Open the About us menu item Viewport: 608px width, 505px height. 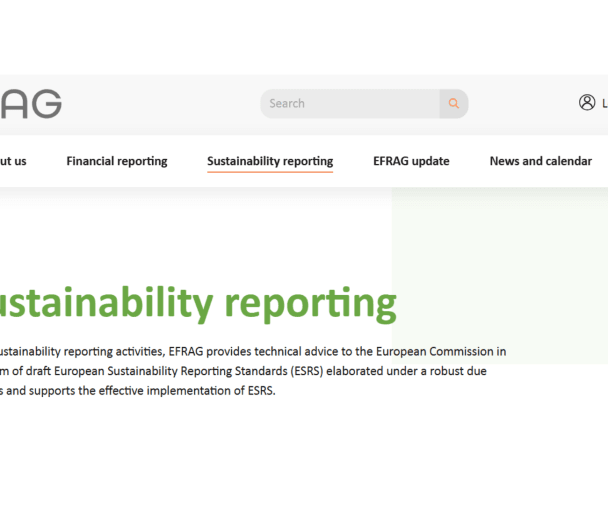pos(13,161)
